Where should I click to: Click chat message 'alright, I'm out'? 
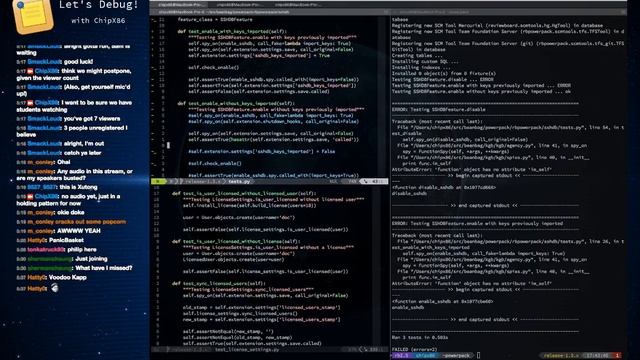coord(84,144)
